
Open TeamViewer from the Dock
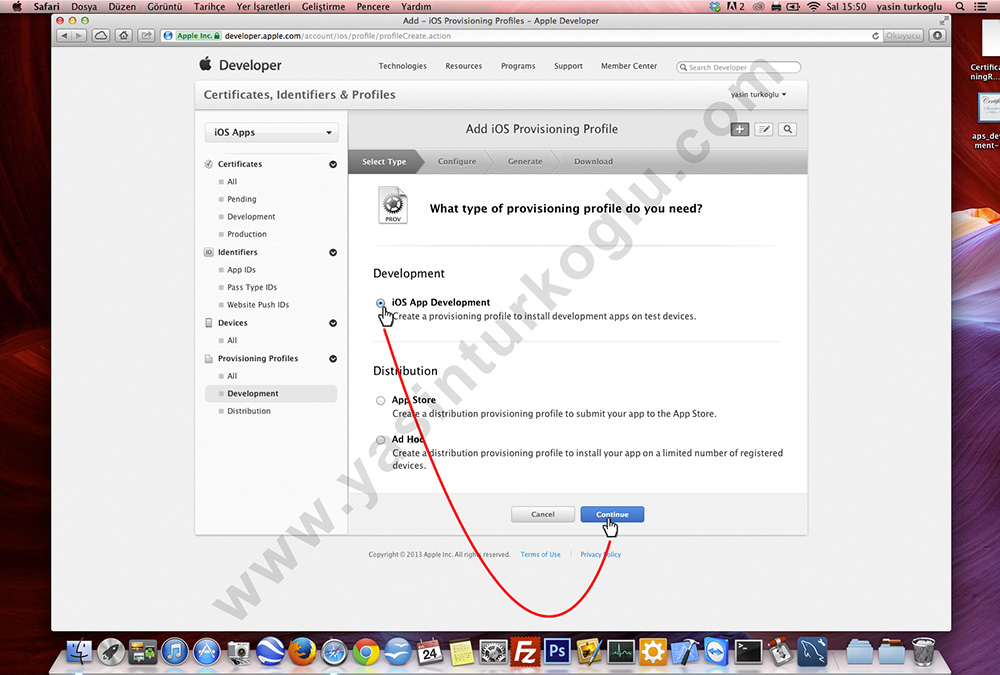[717, 652]
